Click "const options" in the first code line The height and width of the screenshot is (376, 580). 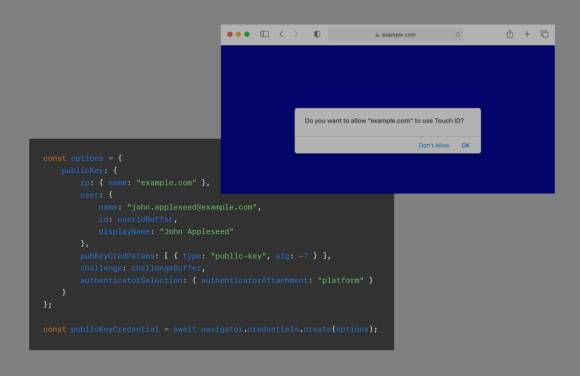pos(73,158)
